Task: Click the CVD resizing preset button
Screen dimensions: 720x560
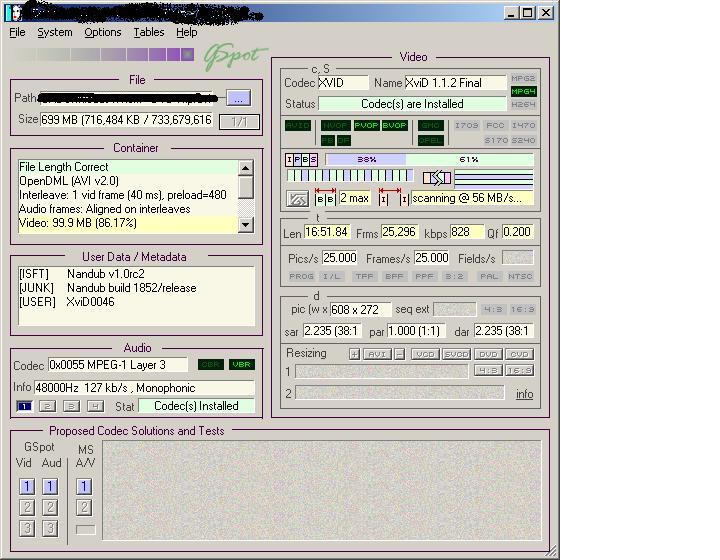Action: click(x=519, y=354)
